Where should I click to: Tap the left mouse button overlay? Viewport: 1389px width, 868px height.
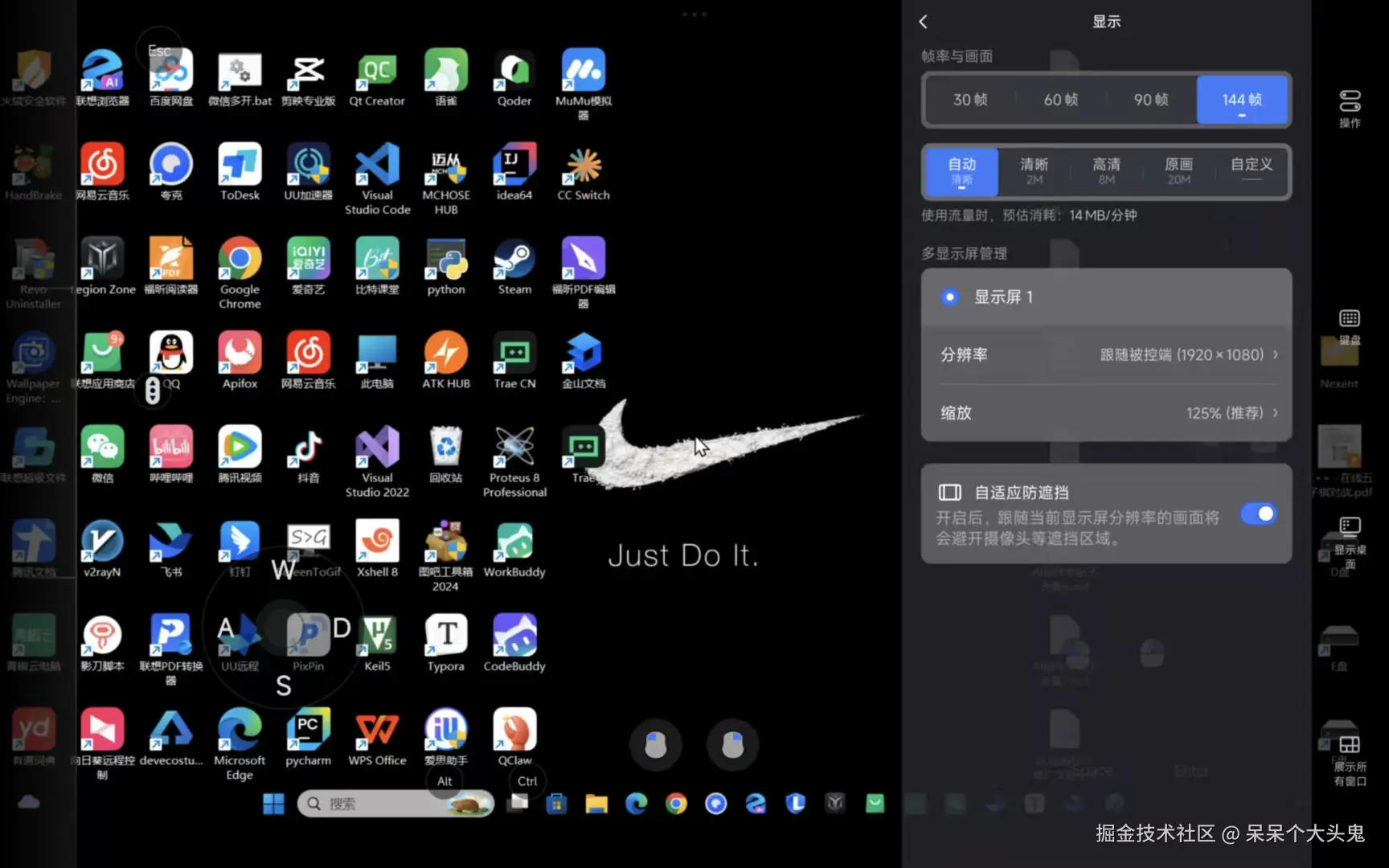click(x=656, y=745)
